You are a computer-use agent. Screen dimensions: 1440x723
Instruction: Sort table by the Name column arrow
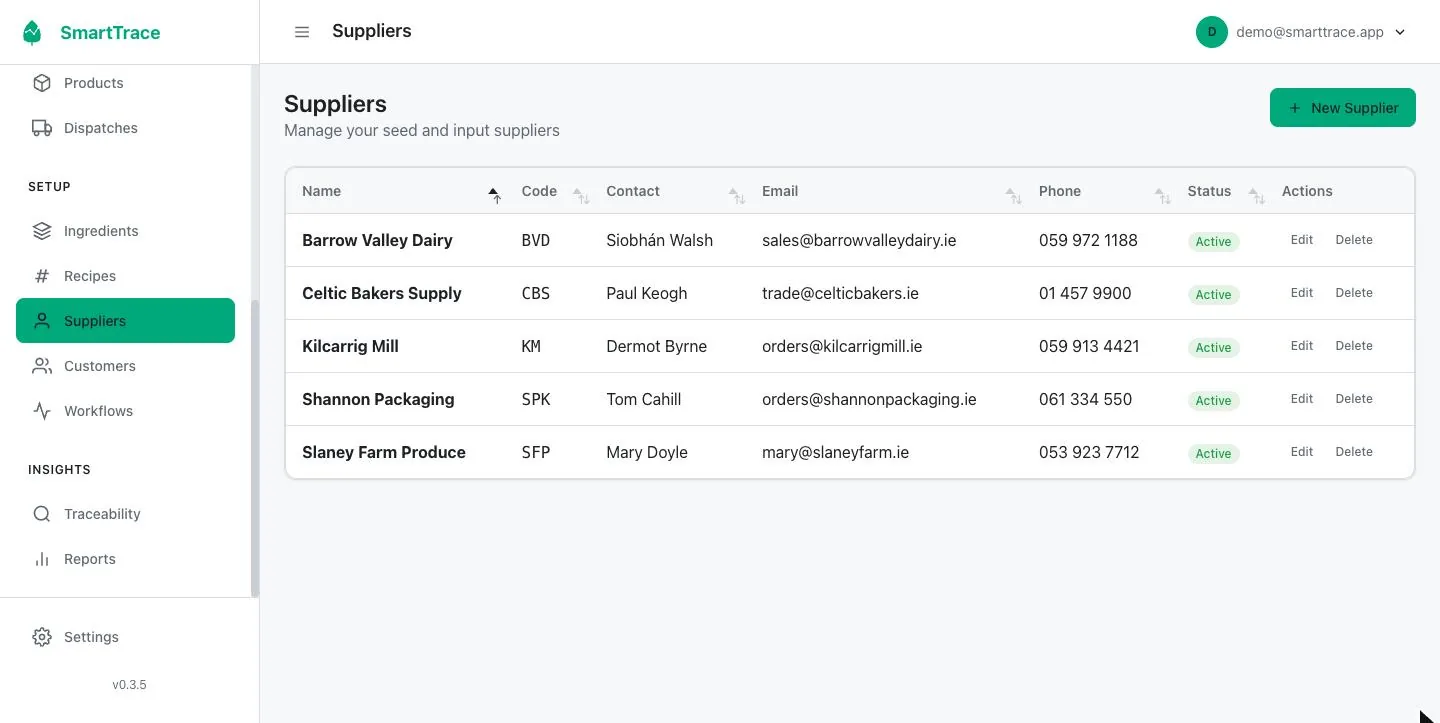494,195
